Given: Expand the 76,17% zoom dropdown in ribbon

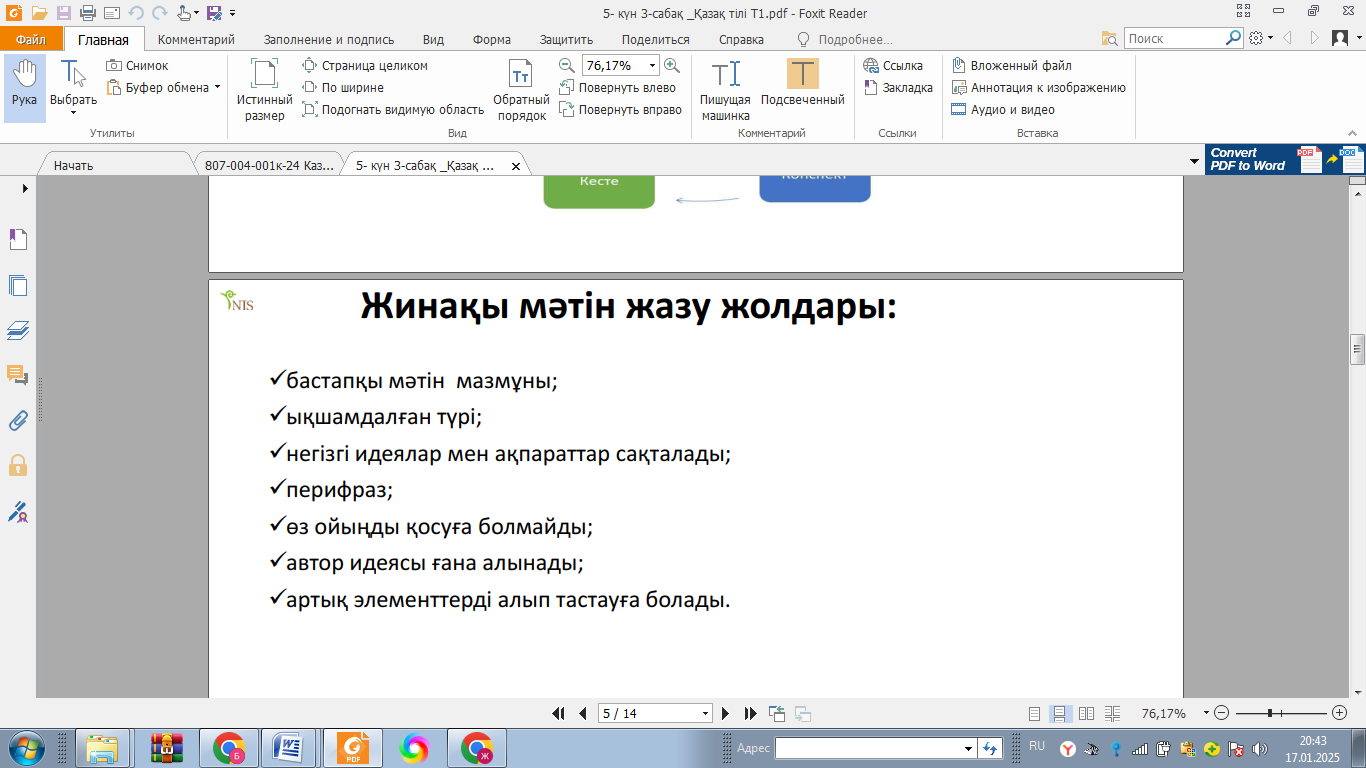Looking at the screenshot, I should click(653, 66).
